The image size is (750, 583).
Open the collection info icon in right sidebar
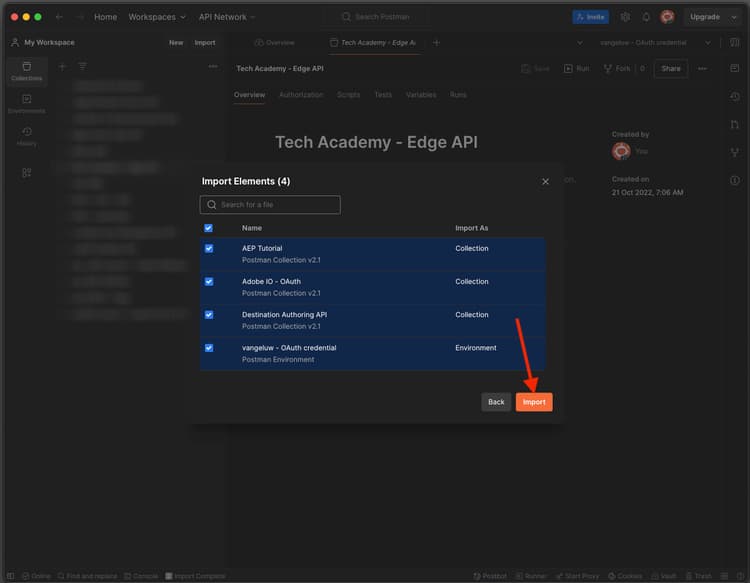pos(735,180)
